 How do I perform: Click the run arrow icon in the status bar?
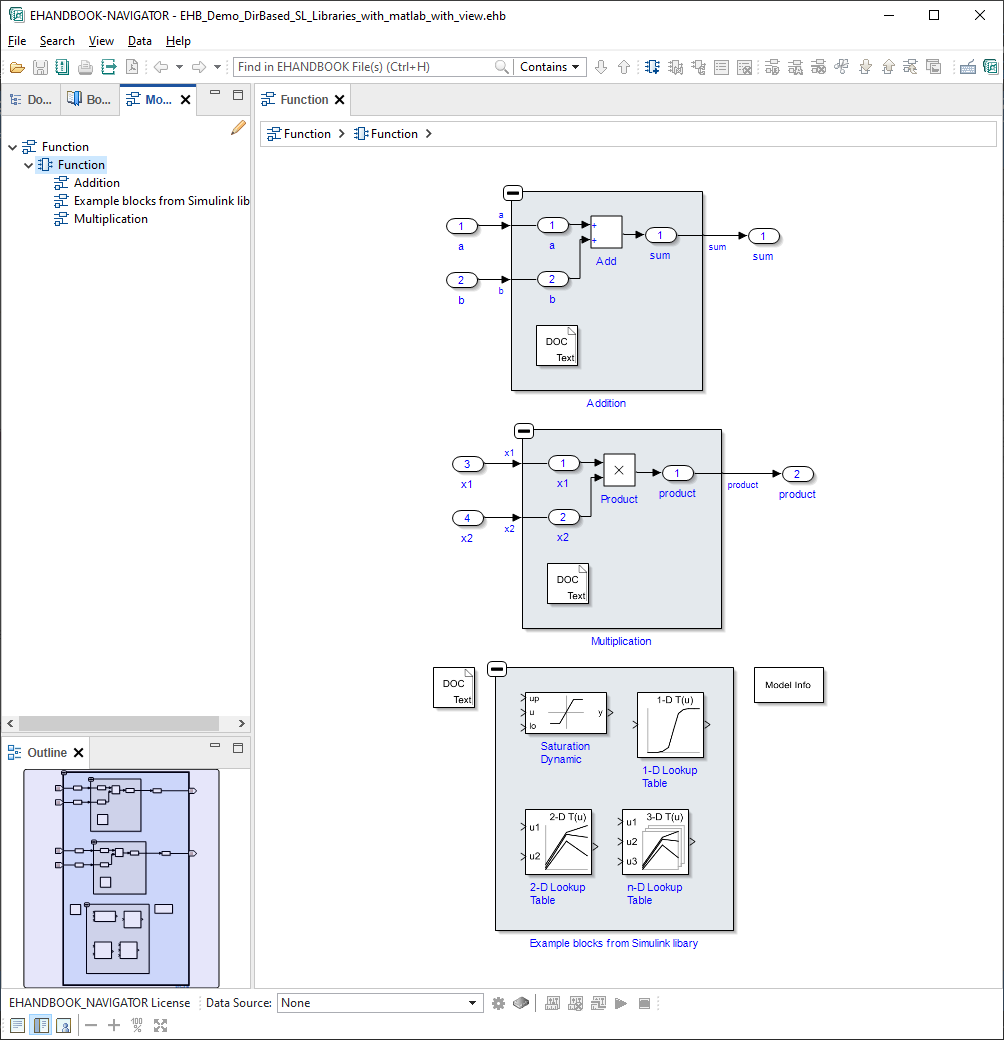click(621, 1003)
